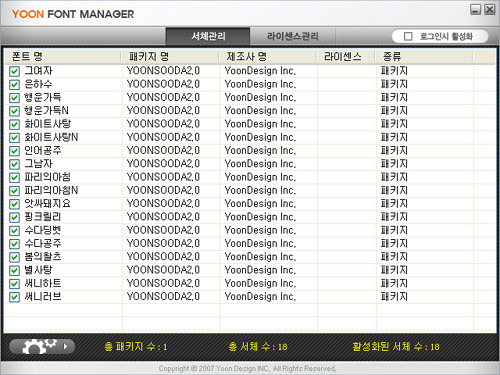This screenshot has height=375, width=500.
Task: Uncheck the 써니러브 font checkbox
Action: point(14,297)
